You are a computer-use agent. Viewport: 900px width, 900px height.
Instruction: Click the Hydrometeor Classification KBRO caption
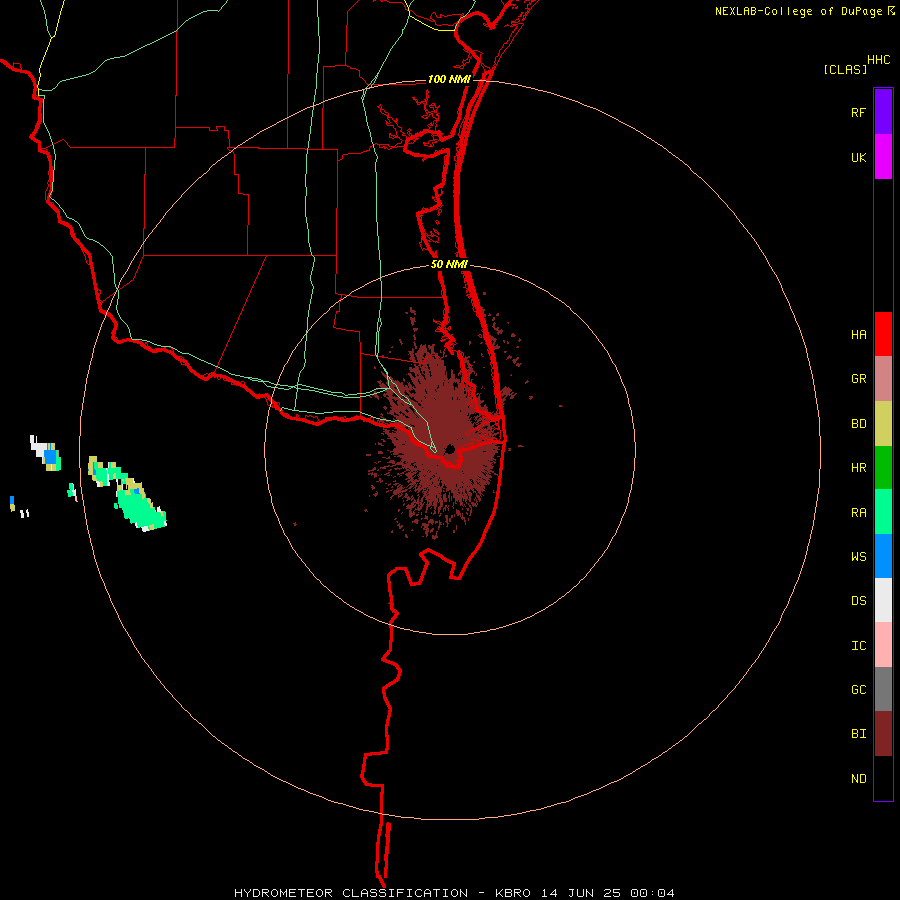[454, 893]
